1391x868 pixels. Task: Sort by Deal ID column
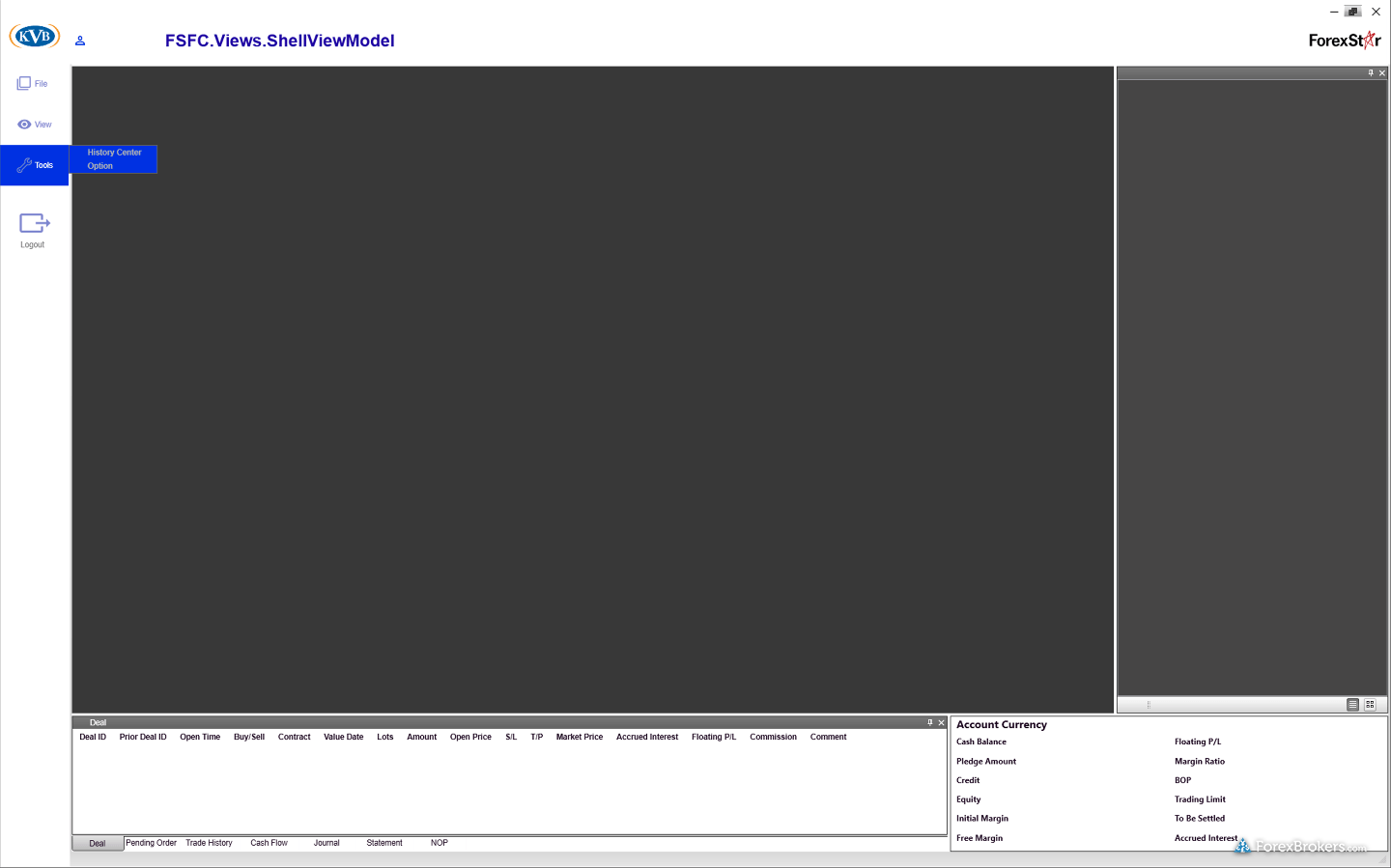click(93, 737)
